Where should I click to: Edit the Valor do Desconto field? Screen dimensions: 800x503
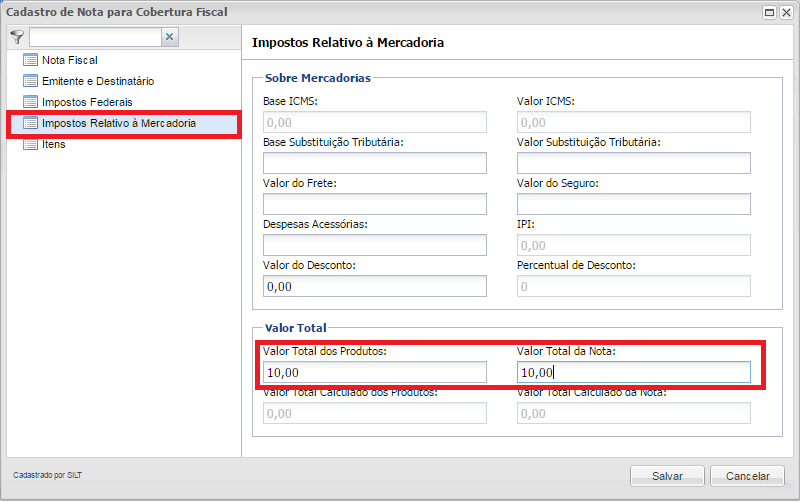[374, 286]
